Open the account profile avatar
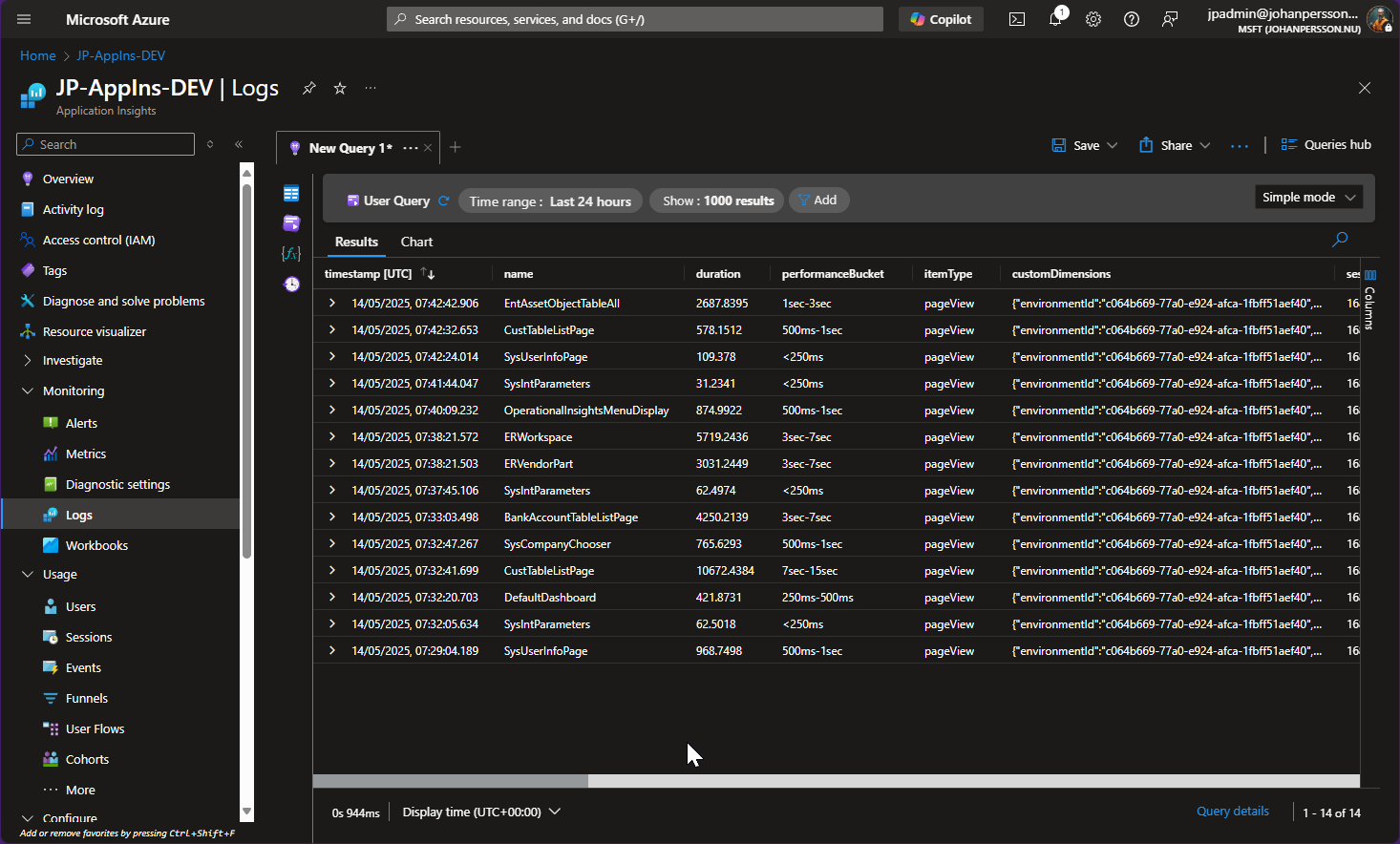Image resolution: width=1400 pixels, height=844 pixels. (x=1379, y=19)
